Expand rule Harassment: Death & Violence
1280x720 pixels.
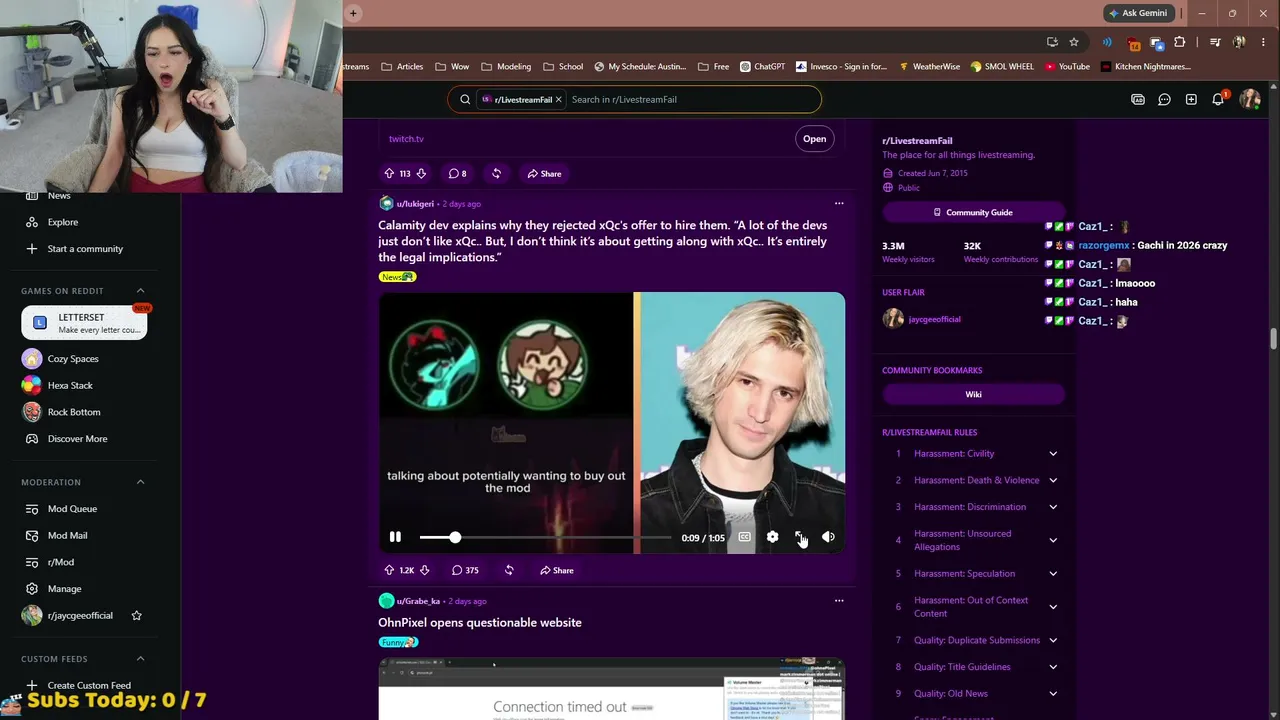pyautogui.click(x=1053, y=480)
